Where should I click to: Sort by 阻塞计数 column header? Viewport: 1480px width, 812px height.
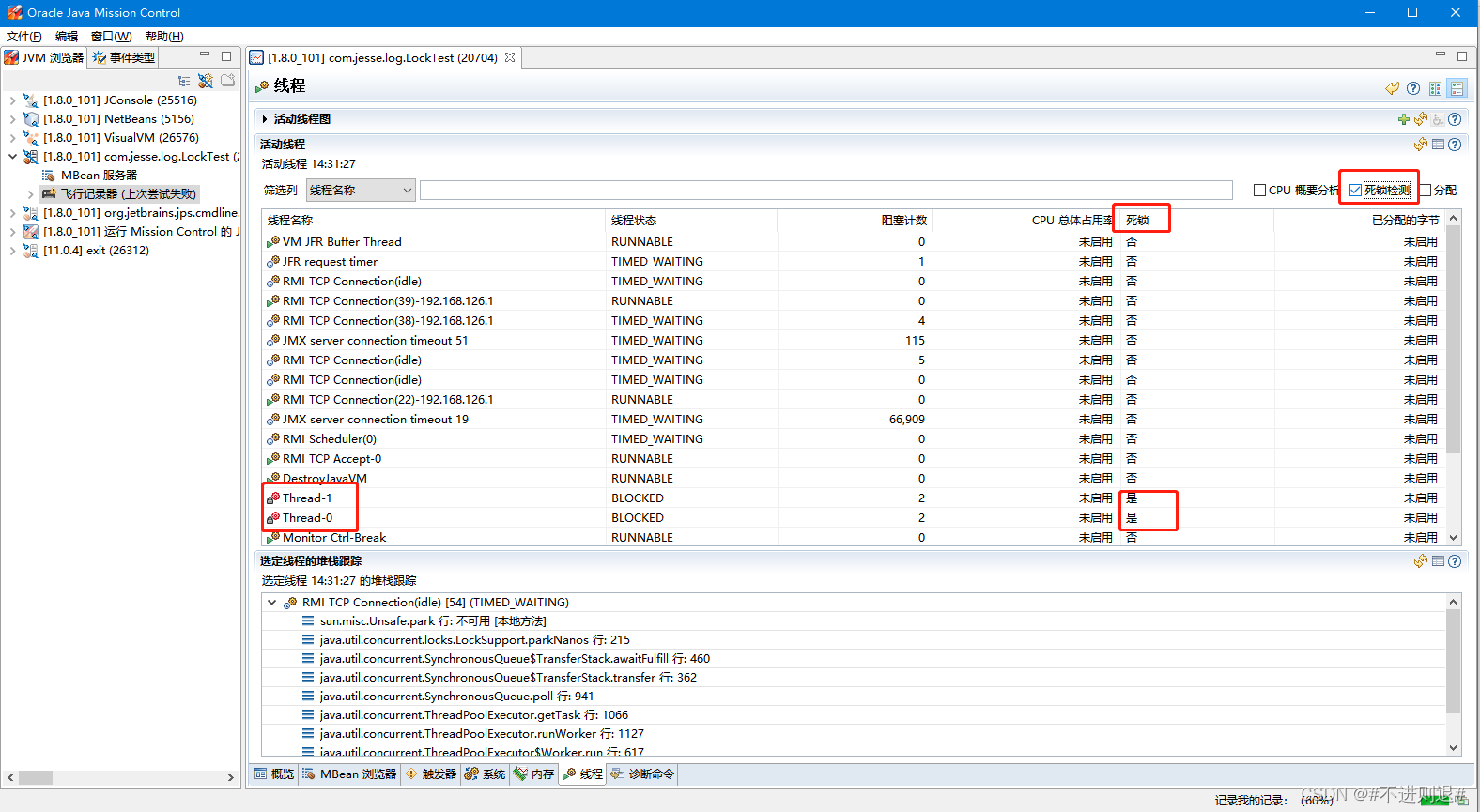point(855,221)
